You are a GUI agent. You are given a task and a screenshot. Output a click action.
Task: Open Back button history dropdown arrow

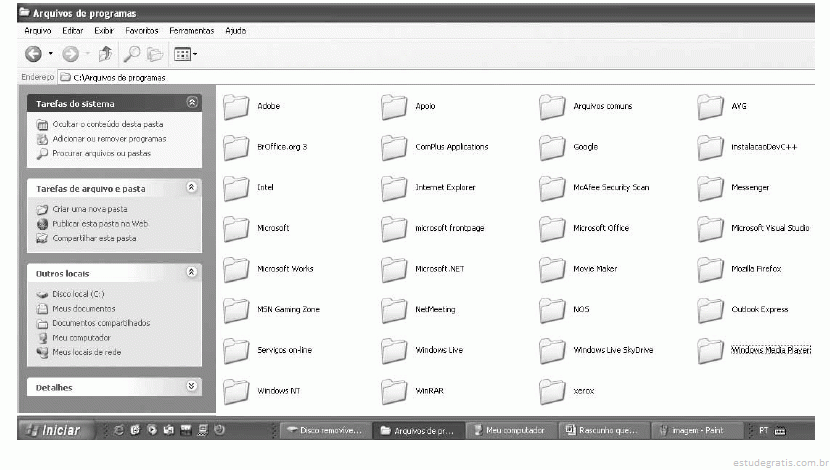coord(51,54)
